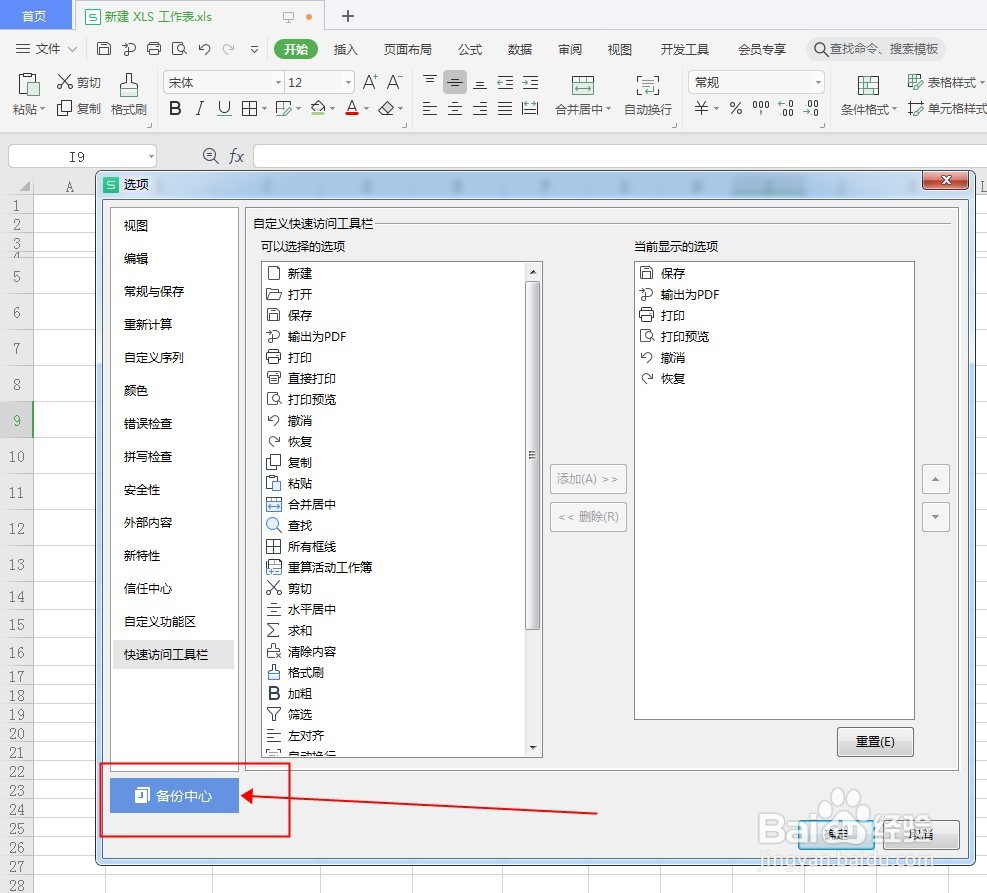Click the << 删除(R) button
This screenshot has width=987, height=893.
pyautogui.click(x=588, y=517)
